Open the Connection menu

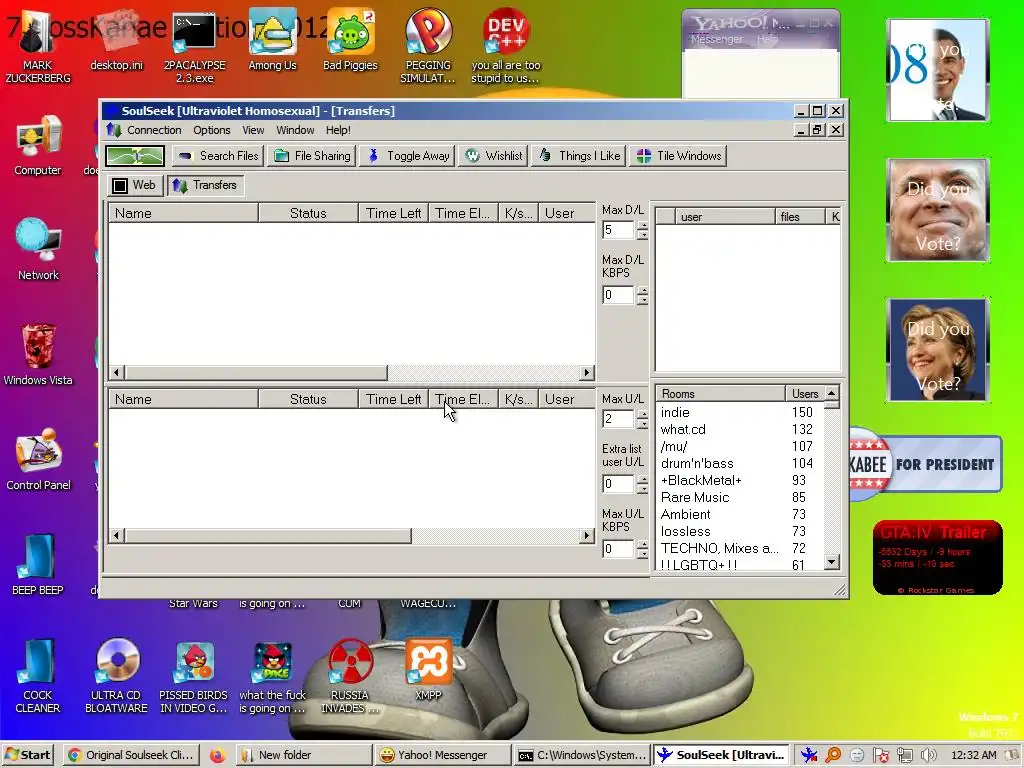tap(154, 130)
